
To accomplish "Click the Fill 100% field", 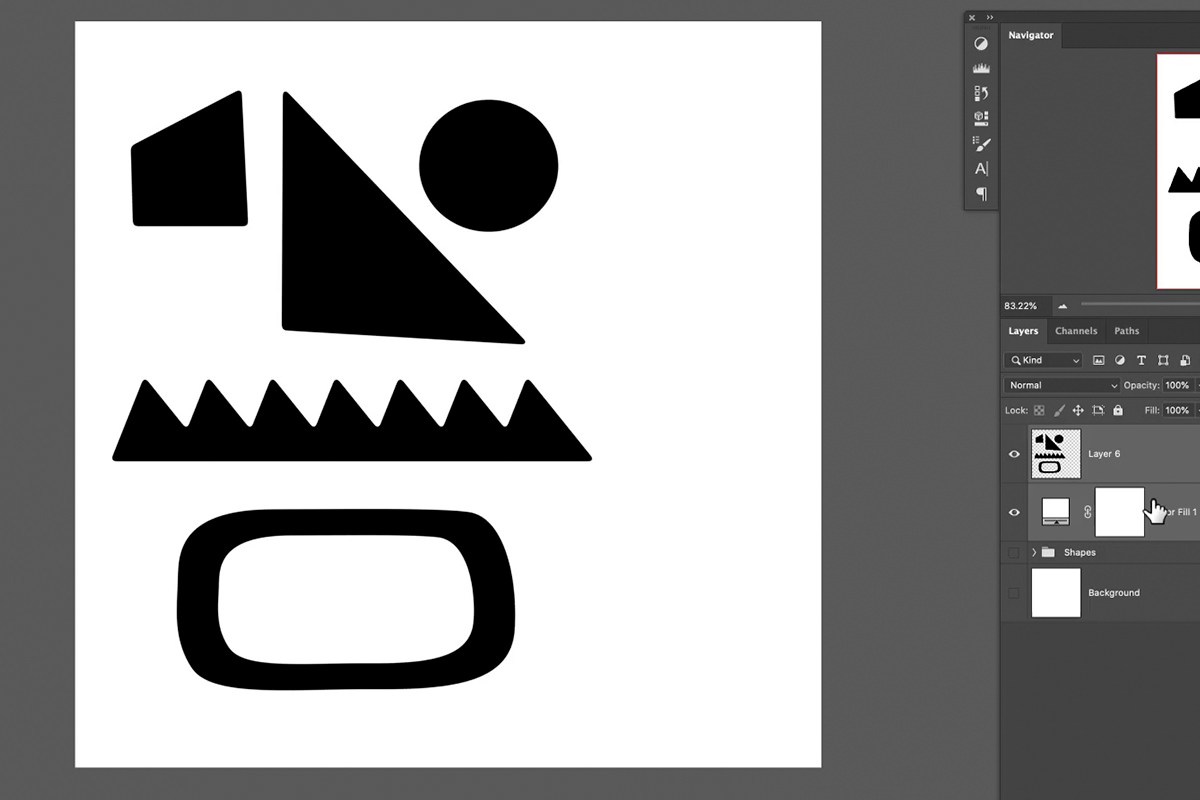I will pyautogui.click(x=1177, y=410).
